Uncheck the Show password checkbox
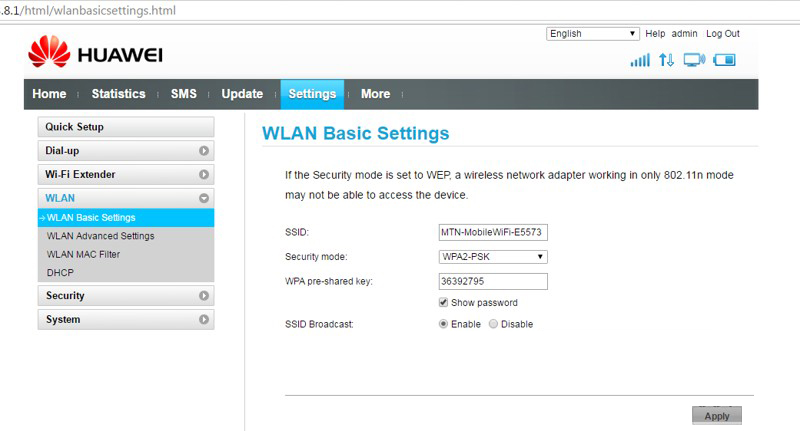Viewport: 800px width, 431px height. point(444,303)
